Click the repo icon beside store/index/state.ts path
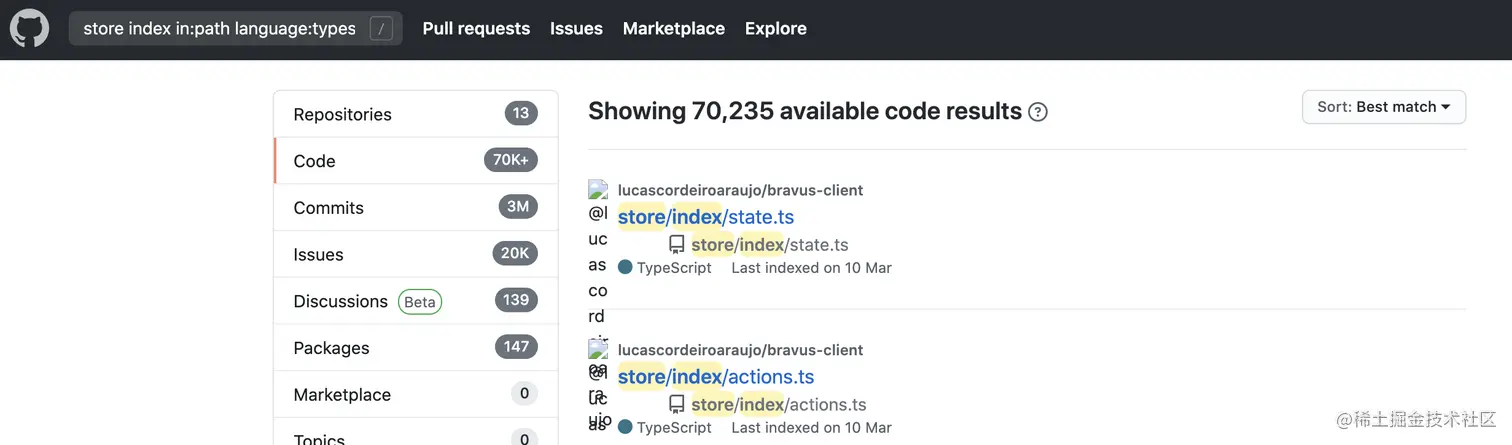This screenshot has width=1512, height=445. click(x=677, y=245)
